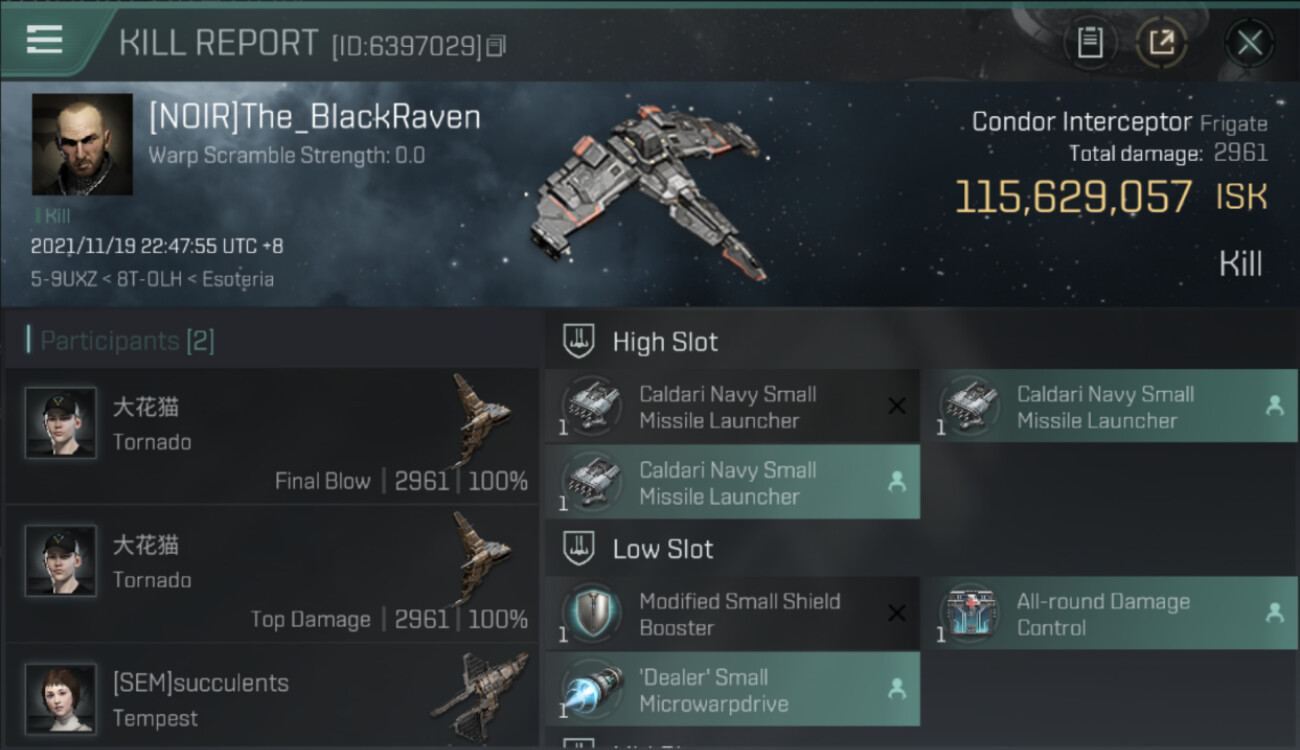Screen dimensions: 1300x750
Task: Click the Esoteria region link
Action: click(238, 279)
